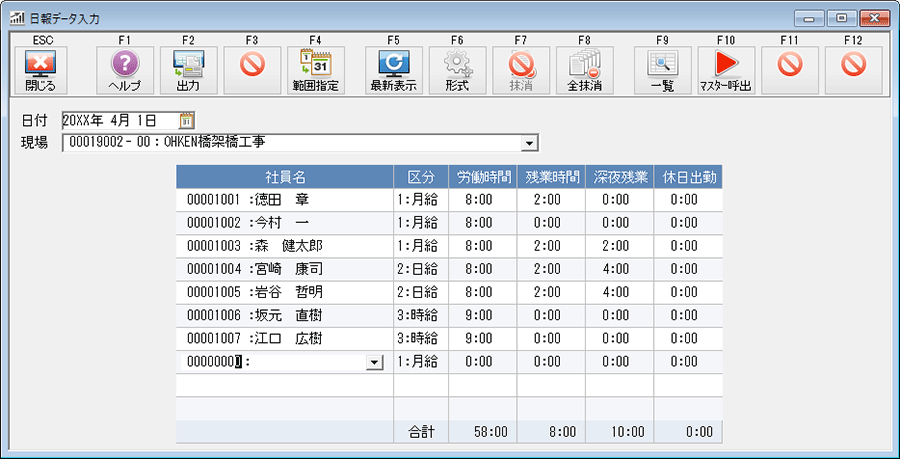Click 深夜残業 cell for 岩谷 哲明
The image size is (900, 459).
coord(619,291)
